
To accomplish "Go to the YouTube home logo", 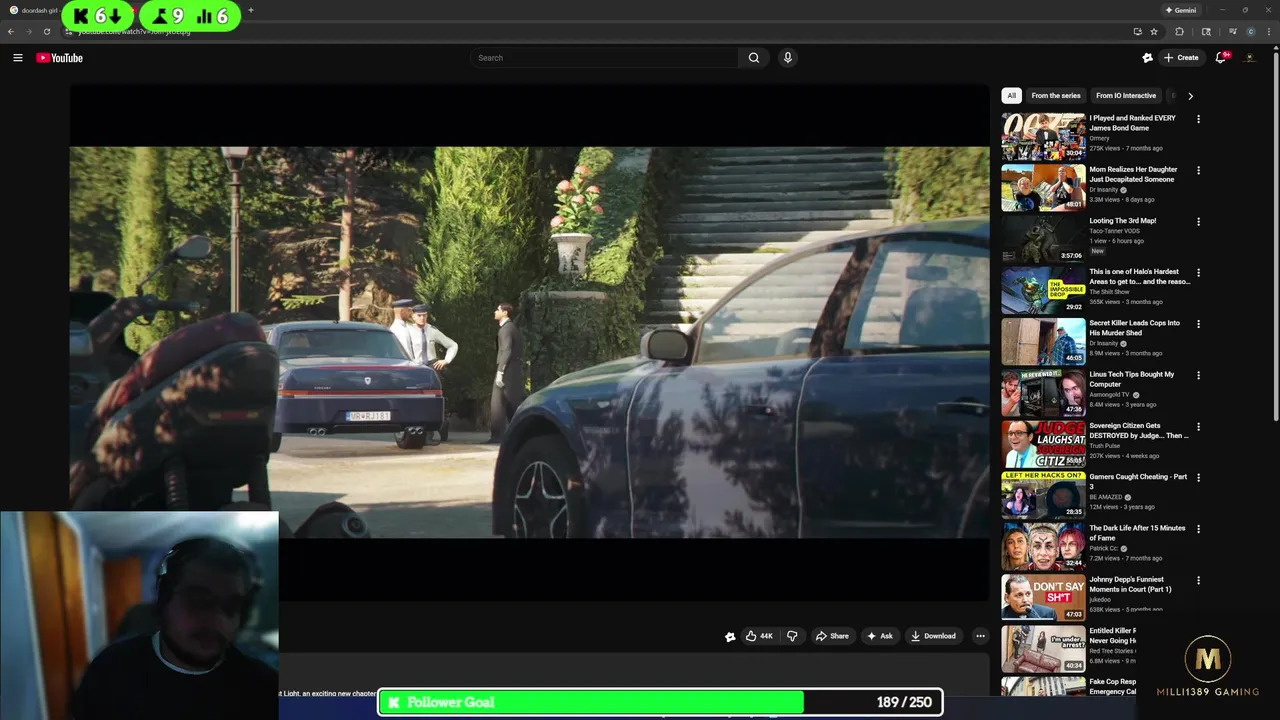I will tap(59, 58).
